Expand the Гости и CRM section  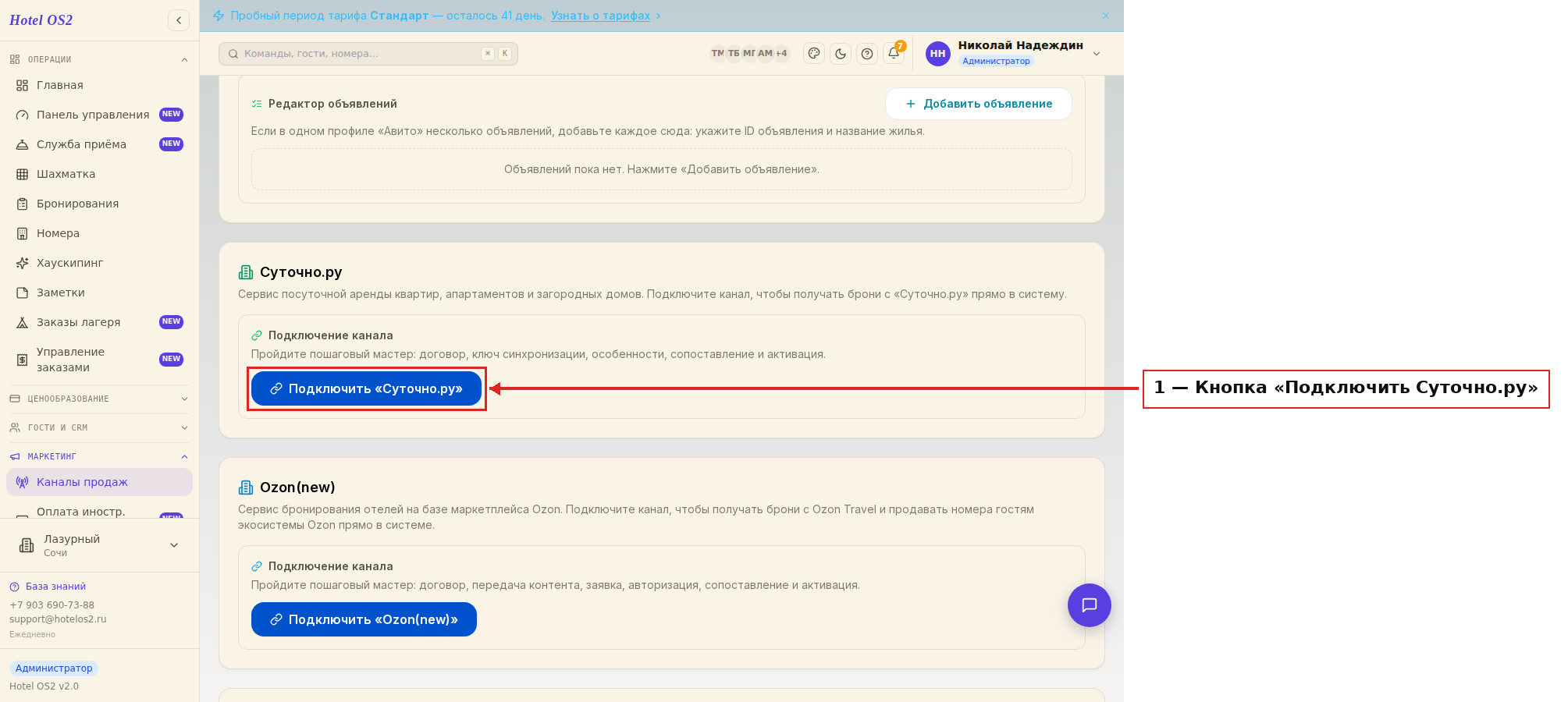[99, 427]
